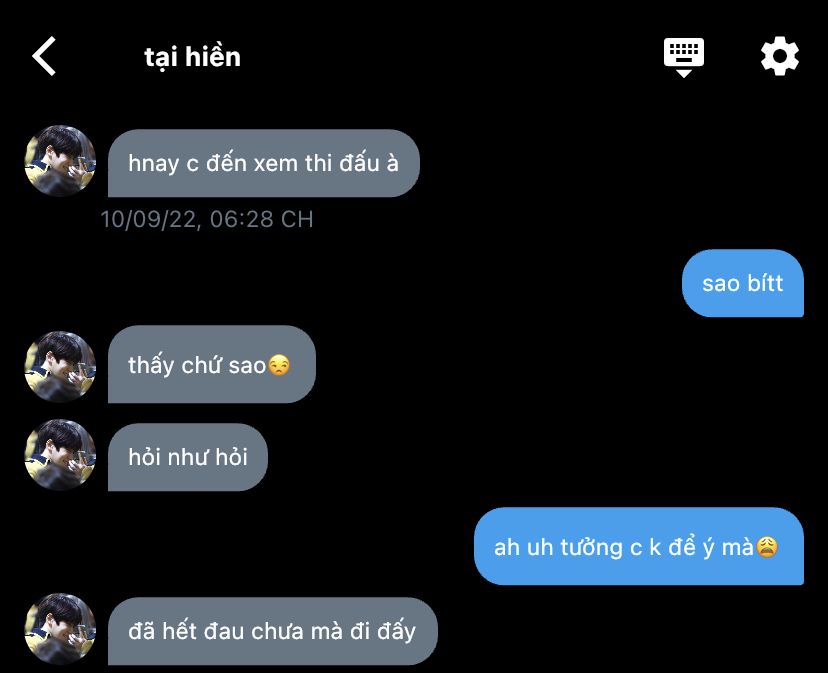Image resolution: width=828 pixels, height=673 pixels.
Task: Hide keyboard using keyboard icon
Action: 684,57
